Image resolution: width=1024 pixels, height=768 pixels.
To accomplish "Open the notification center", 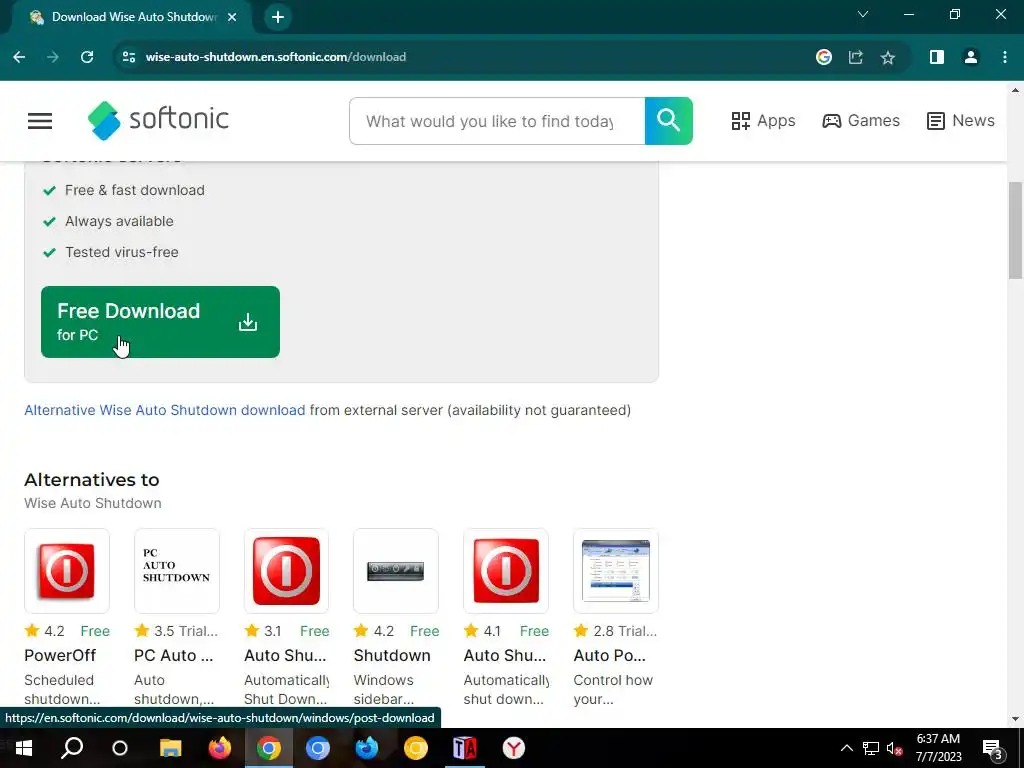I will [x=992, y=748].
